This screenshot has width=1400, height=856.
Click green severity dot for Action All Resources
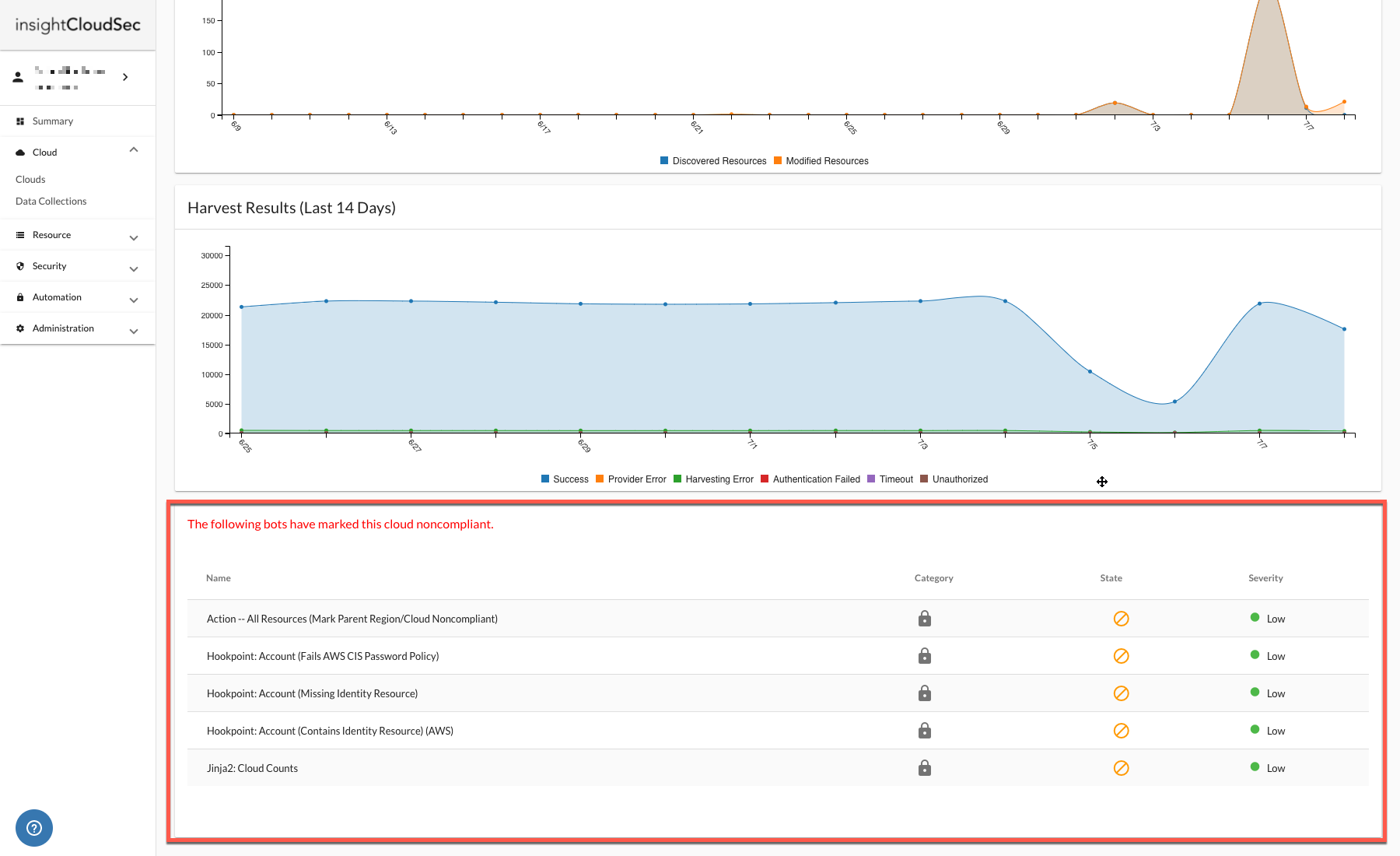point(1255,617)
